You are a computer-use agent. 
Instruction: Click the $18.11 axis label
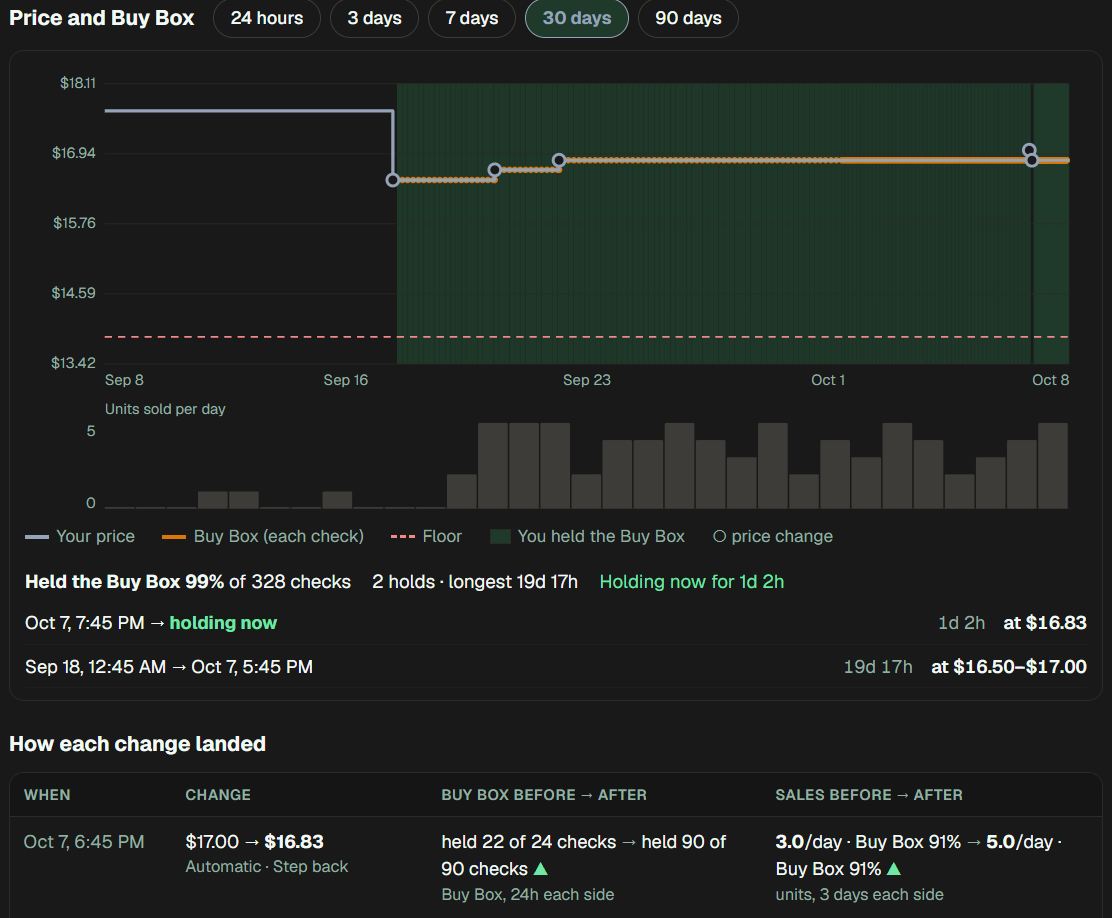pos(77,83)
